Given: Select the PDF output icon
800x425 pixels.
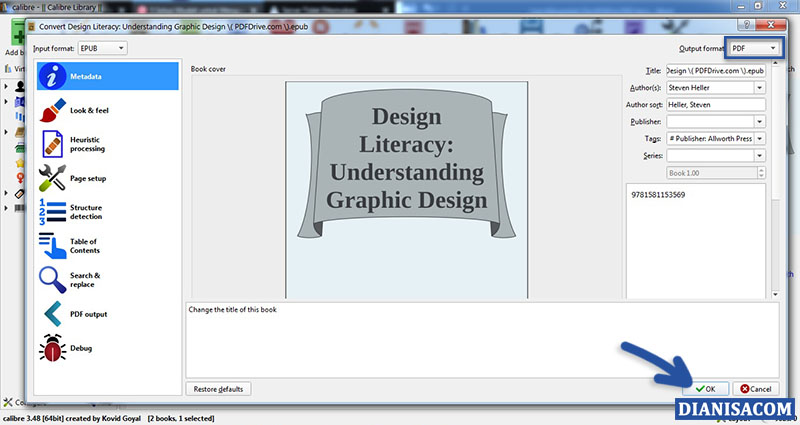Looking at the screenshot, I should click(x=52, y=314).
